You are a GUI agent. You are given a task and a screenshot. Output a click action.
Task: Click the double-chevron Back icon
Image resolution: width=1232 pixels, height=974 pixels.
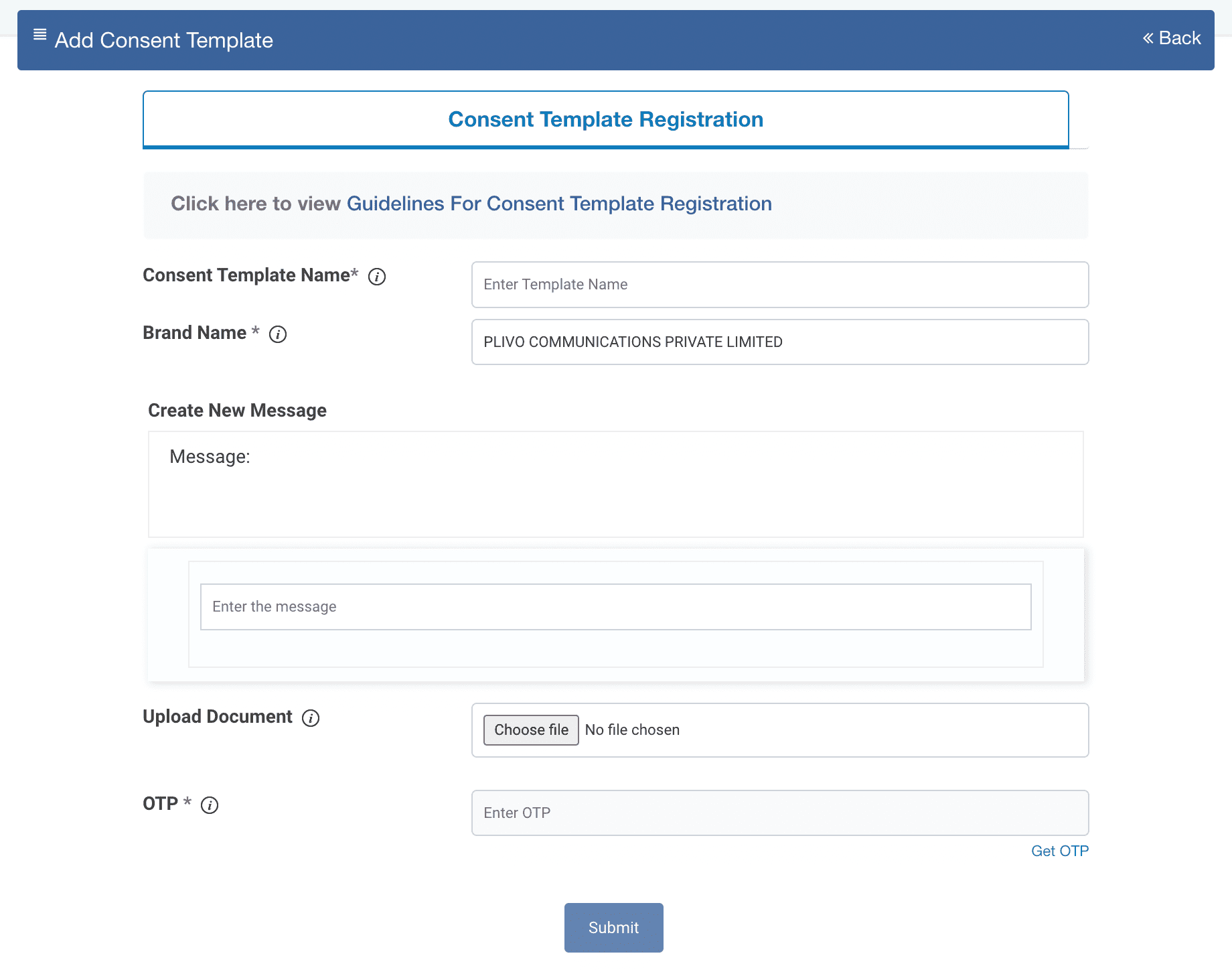coord(1147,38)
